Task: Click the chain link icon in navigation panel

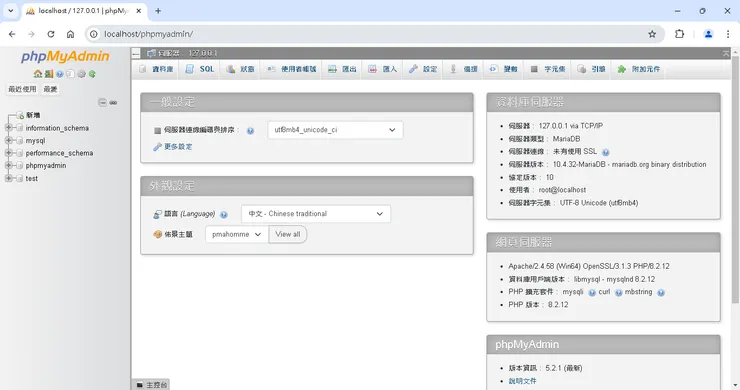Action: tap(113, 102)
